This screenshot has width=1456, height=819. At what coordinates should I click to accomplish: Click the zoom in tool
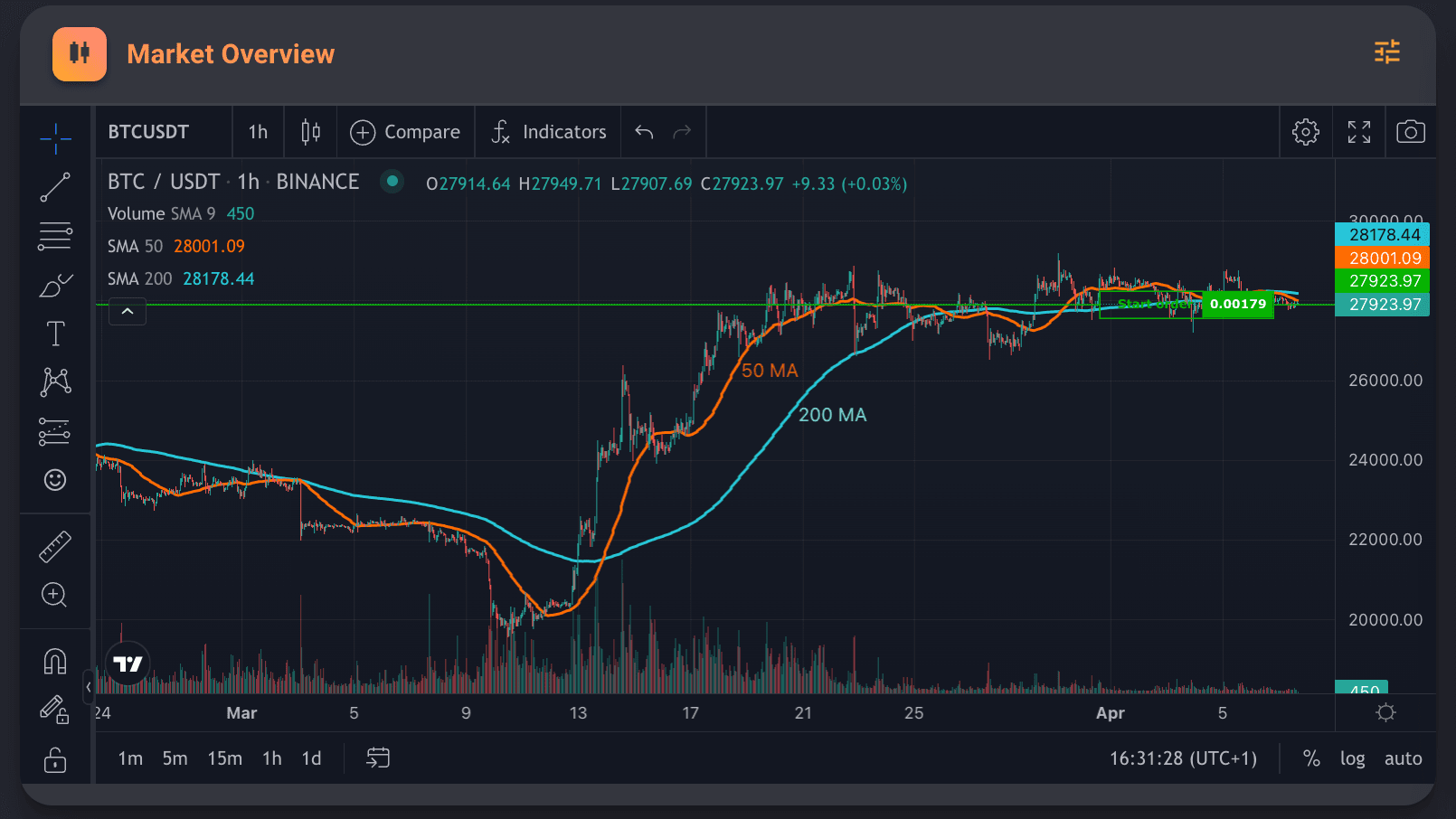pyautogui.click(x=55, y=595)
